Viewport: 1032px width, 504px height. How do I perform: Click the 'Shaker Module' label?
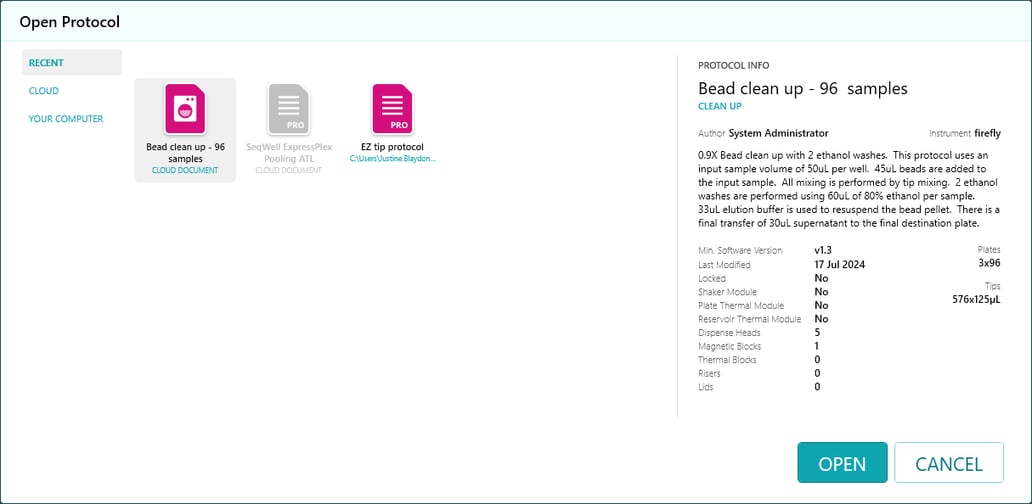727,291
